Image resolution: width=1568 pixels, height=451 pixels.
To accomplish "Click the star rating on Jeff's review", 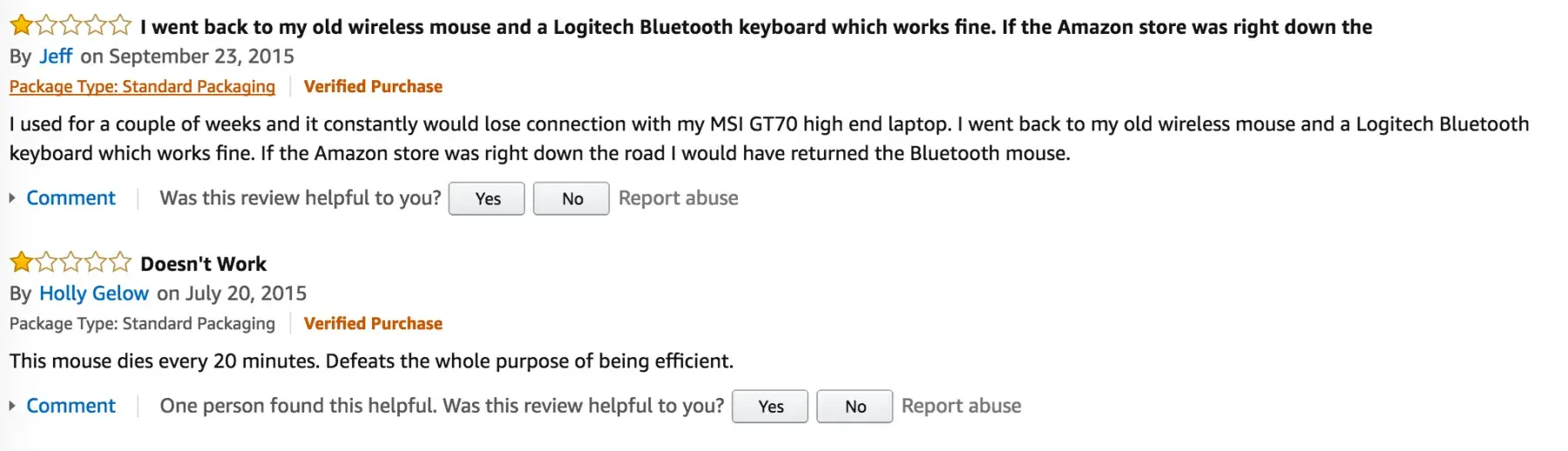I will [71, 26].
